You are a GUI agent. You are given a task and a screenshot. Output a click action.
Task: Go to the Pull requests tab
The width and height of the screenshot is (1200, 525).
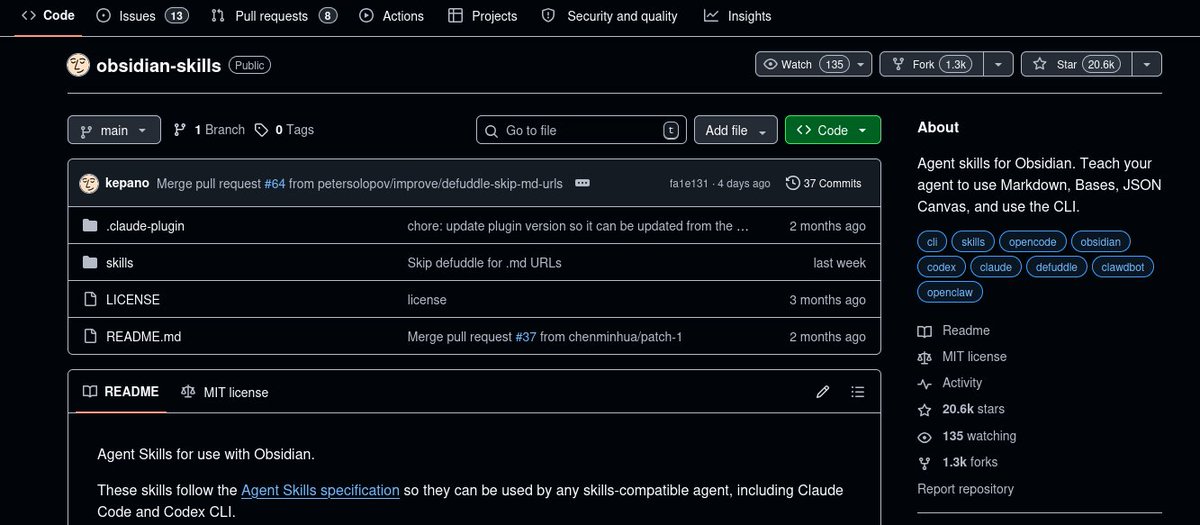pos(274,16)
